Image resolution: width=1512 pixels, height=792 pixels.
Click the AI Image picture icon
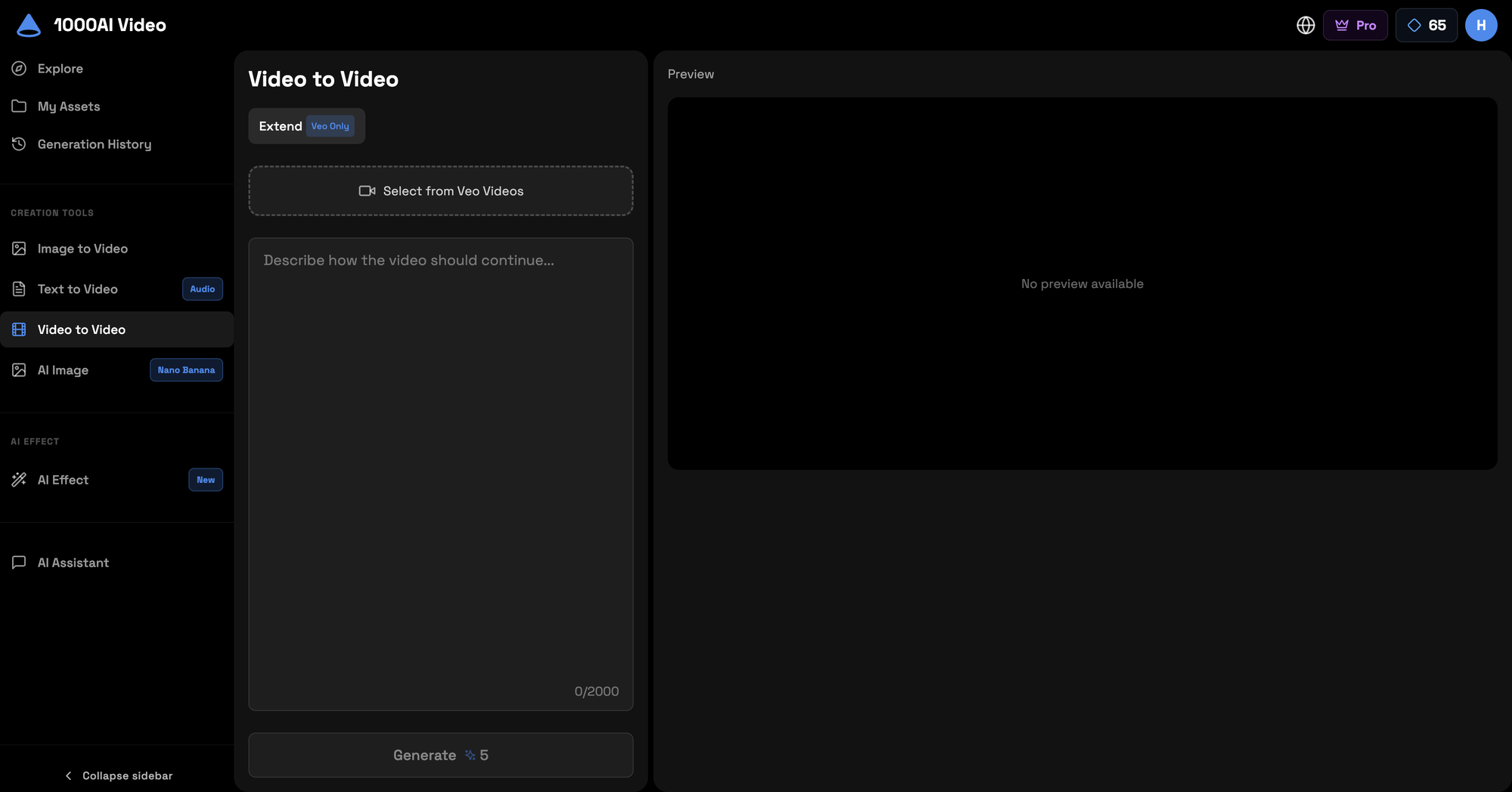coord(19,370)
